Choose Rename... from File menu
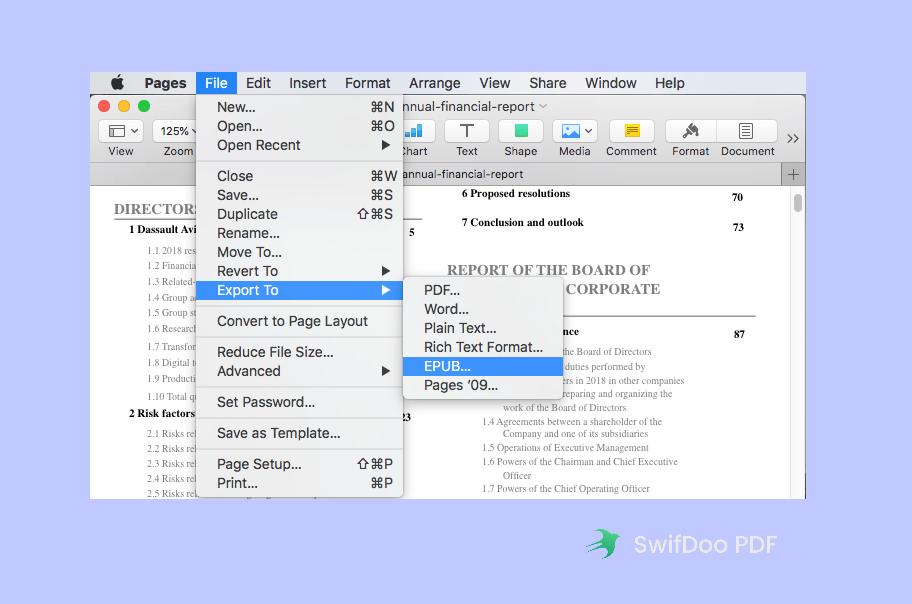 300,233
